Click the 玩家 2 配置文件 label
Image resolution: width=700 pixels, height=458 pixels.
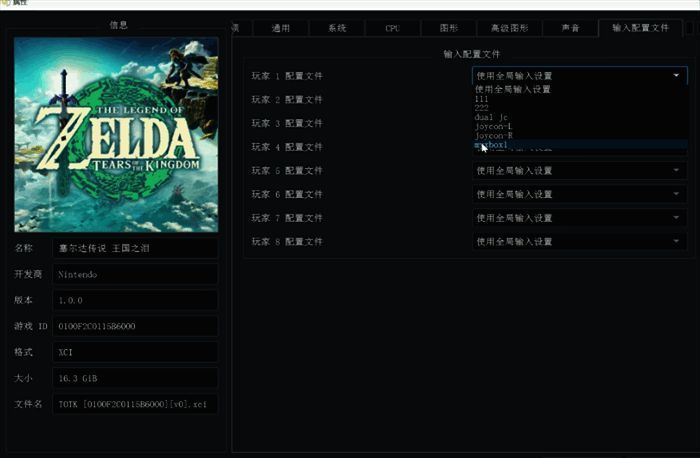point(287,100)
